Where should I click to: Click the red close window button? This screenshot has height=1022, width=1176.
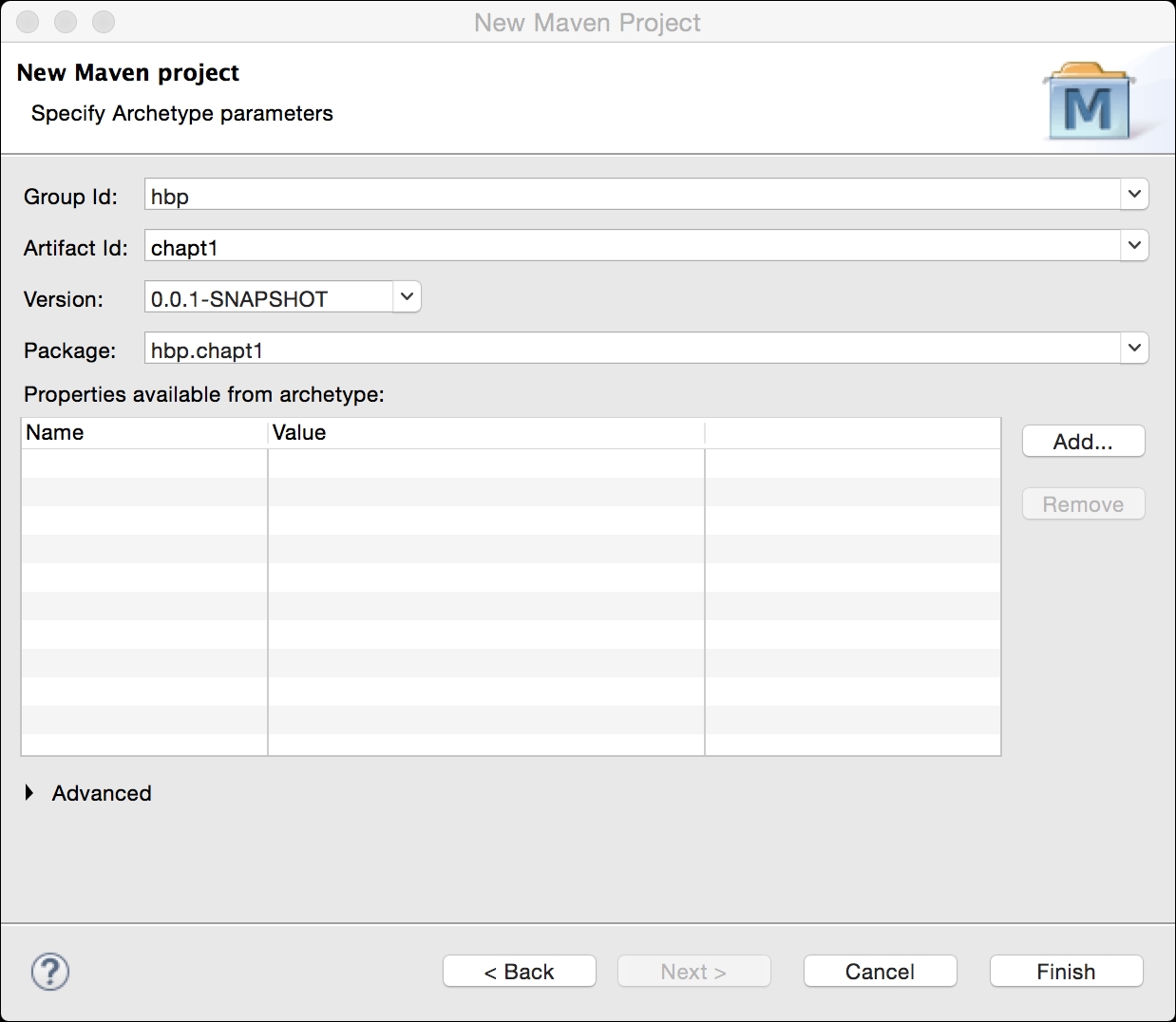coord(28,22)
